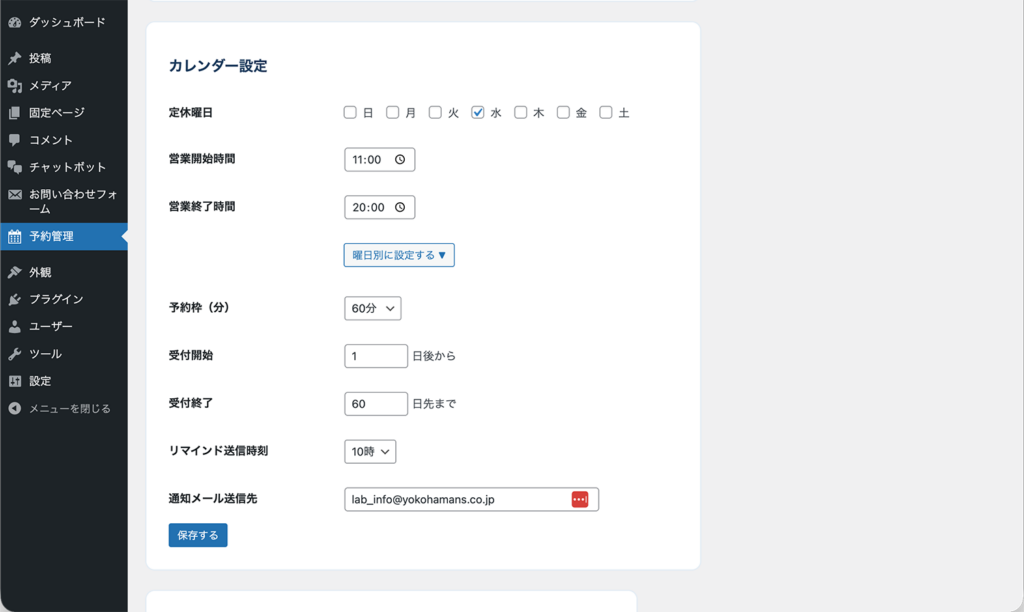Uncheck the 水 closed-day checkbox
This screenshot has height=612, width=1024.
point(478,113)
